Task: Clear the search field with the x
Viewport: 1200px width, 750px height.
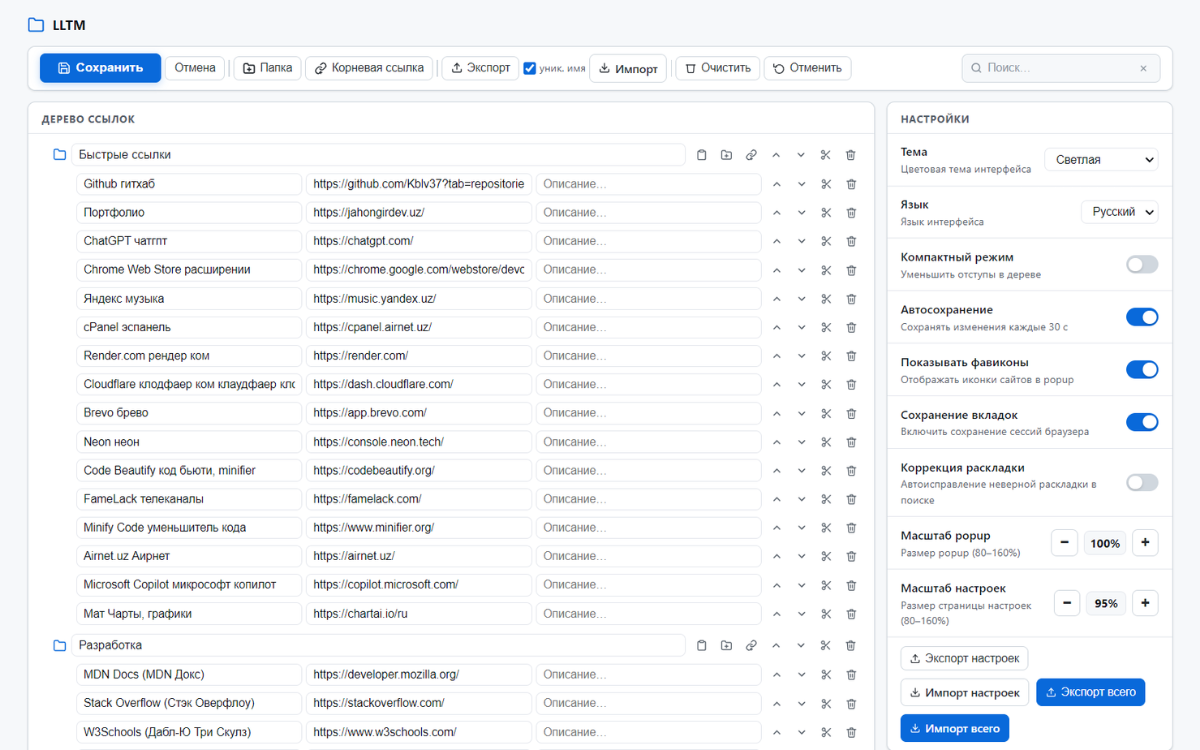Action: coord(1143,68)
